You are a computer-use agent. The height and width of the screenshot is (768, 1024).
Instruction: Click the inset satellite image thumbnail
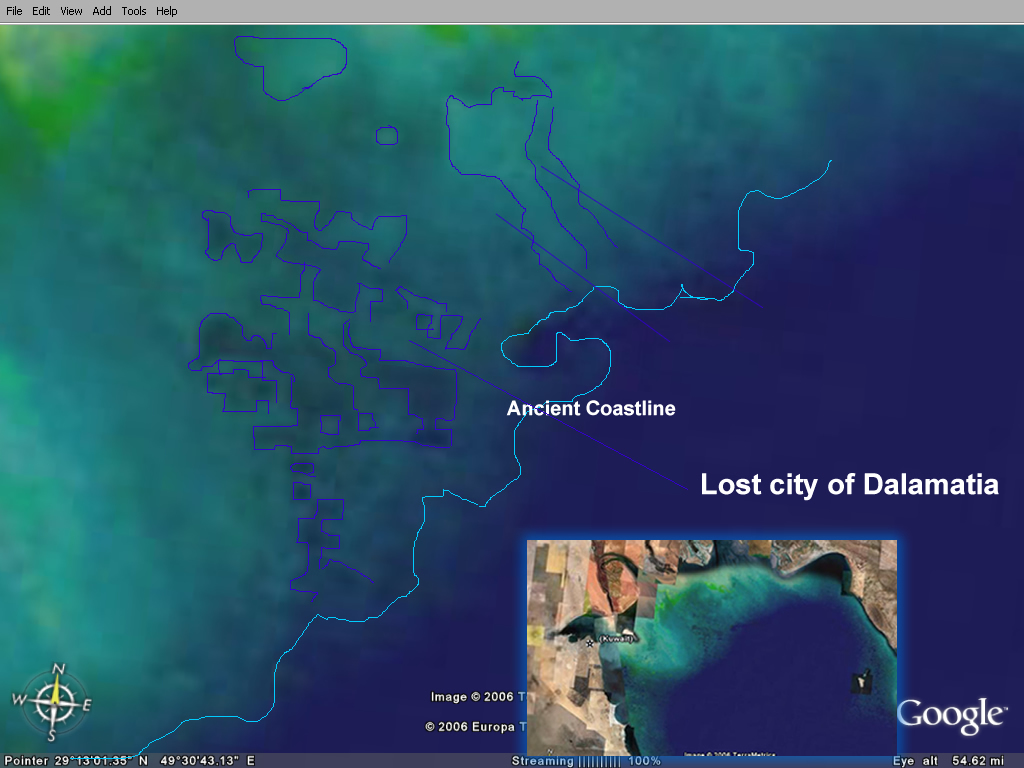coord(712,648)
